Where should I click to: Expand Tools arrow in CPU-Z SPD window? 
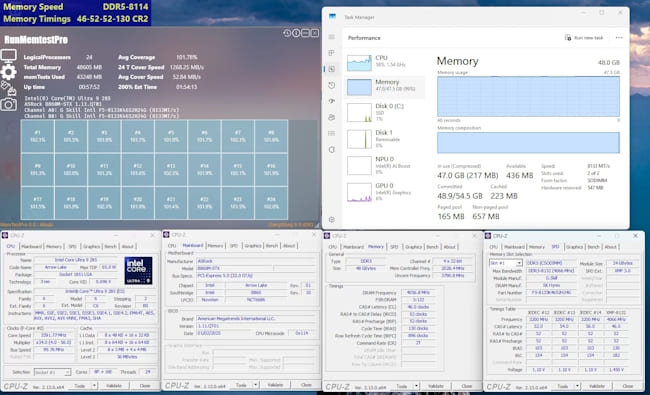pyautogui.click(x=577, y=386)
